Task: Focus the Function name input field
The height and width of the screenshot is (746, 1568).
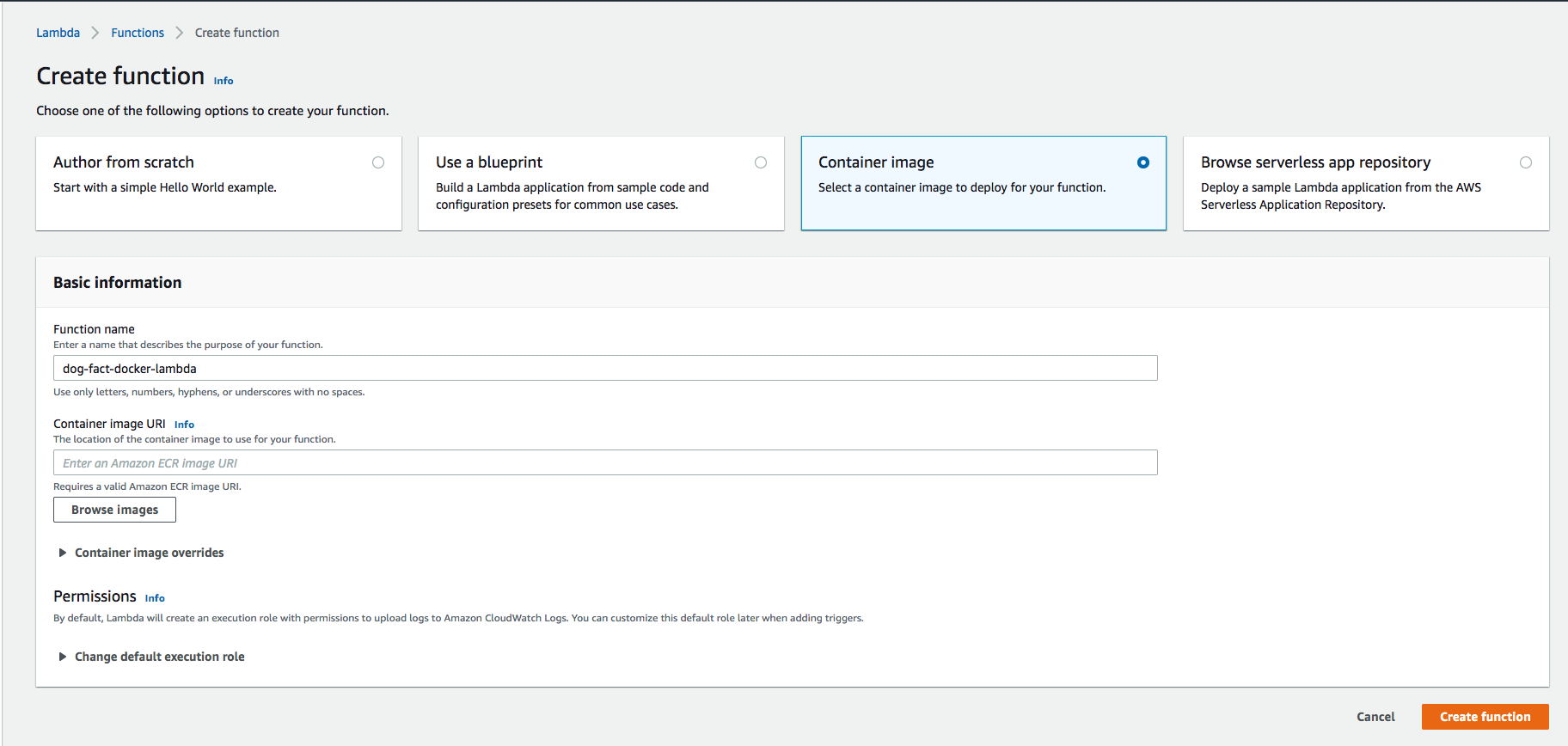Action: click(605, 368)
